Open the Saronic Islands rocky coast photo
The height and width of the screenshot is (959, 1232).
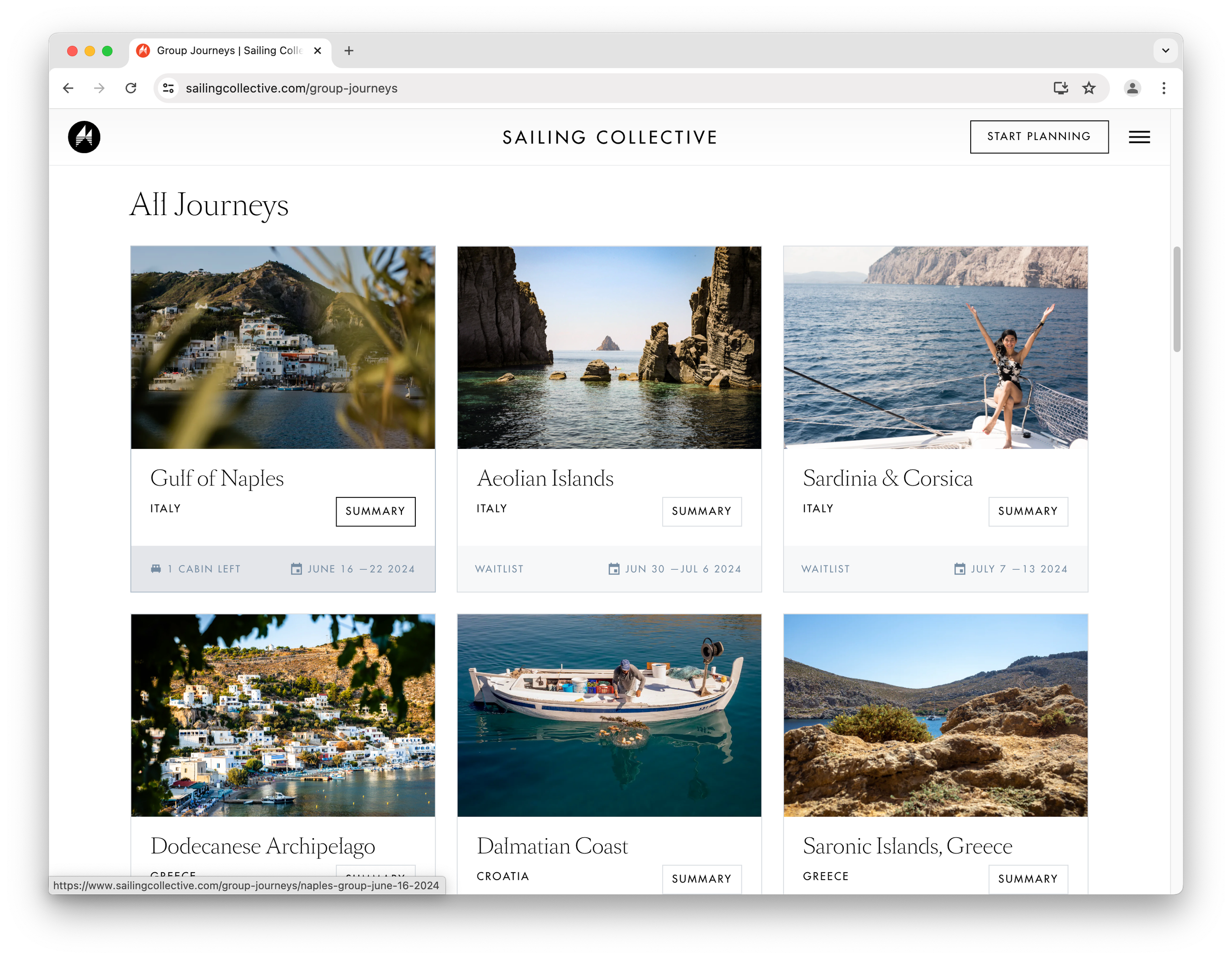pyautogui.click(x=935, y=715)
